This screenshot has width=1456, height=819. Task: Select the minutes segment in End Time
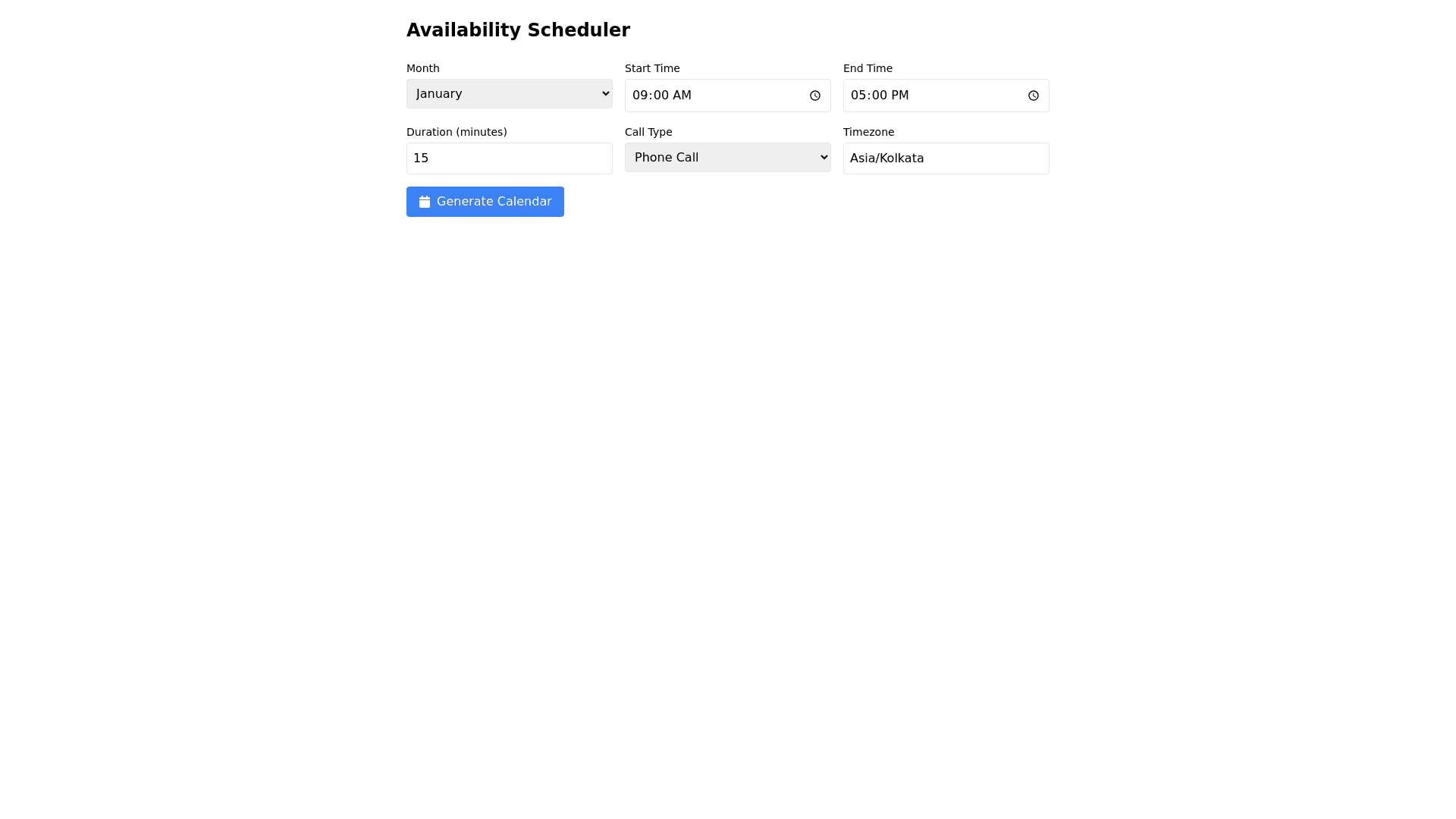pyautogui.click(x=880, y=96)
